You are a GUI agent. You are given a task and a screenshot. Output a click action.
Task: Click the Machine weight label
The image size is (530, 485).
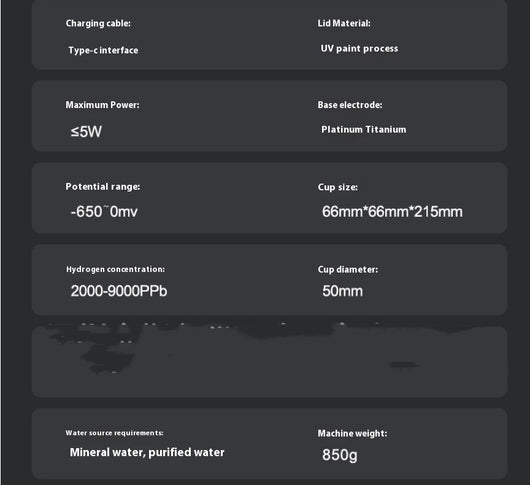[x=353, y=433]
